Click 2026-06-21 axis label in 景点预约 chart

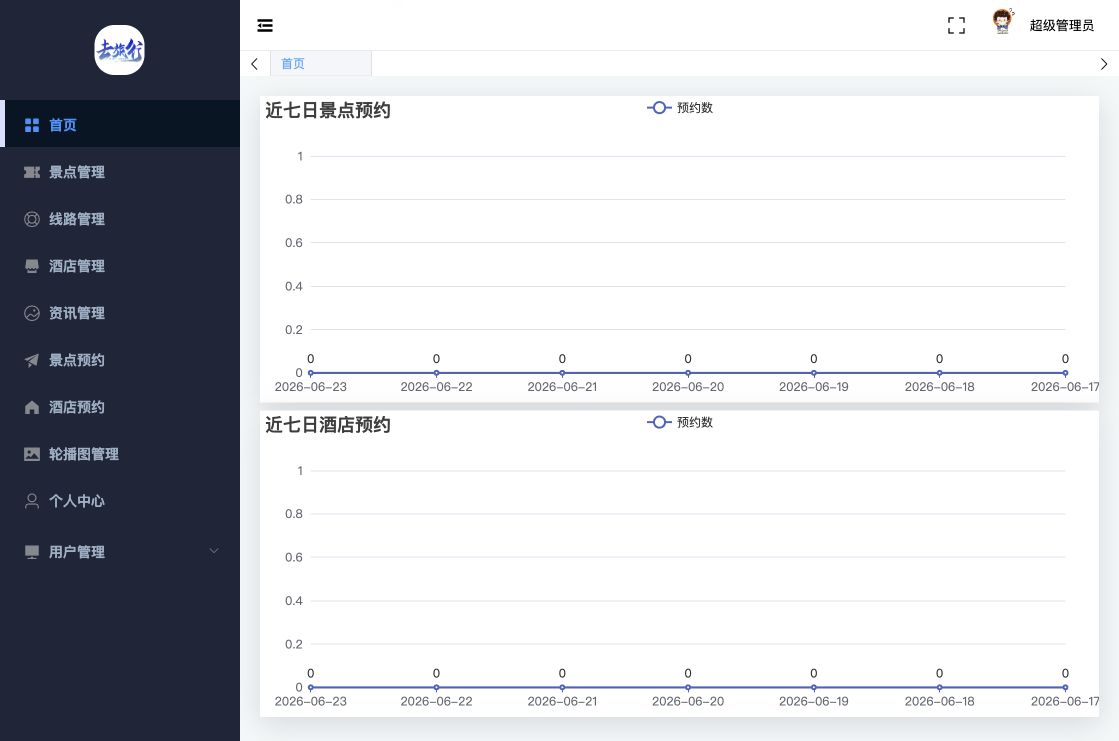click(562, 387)
